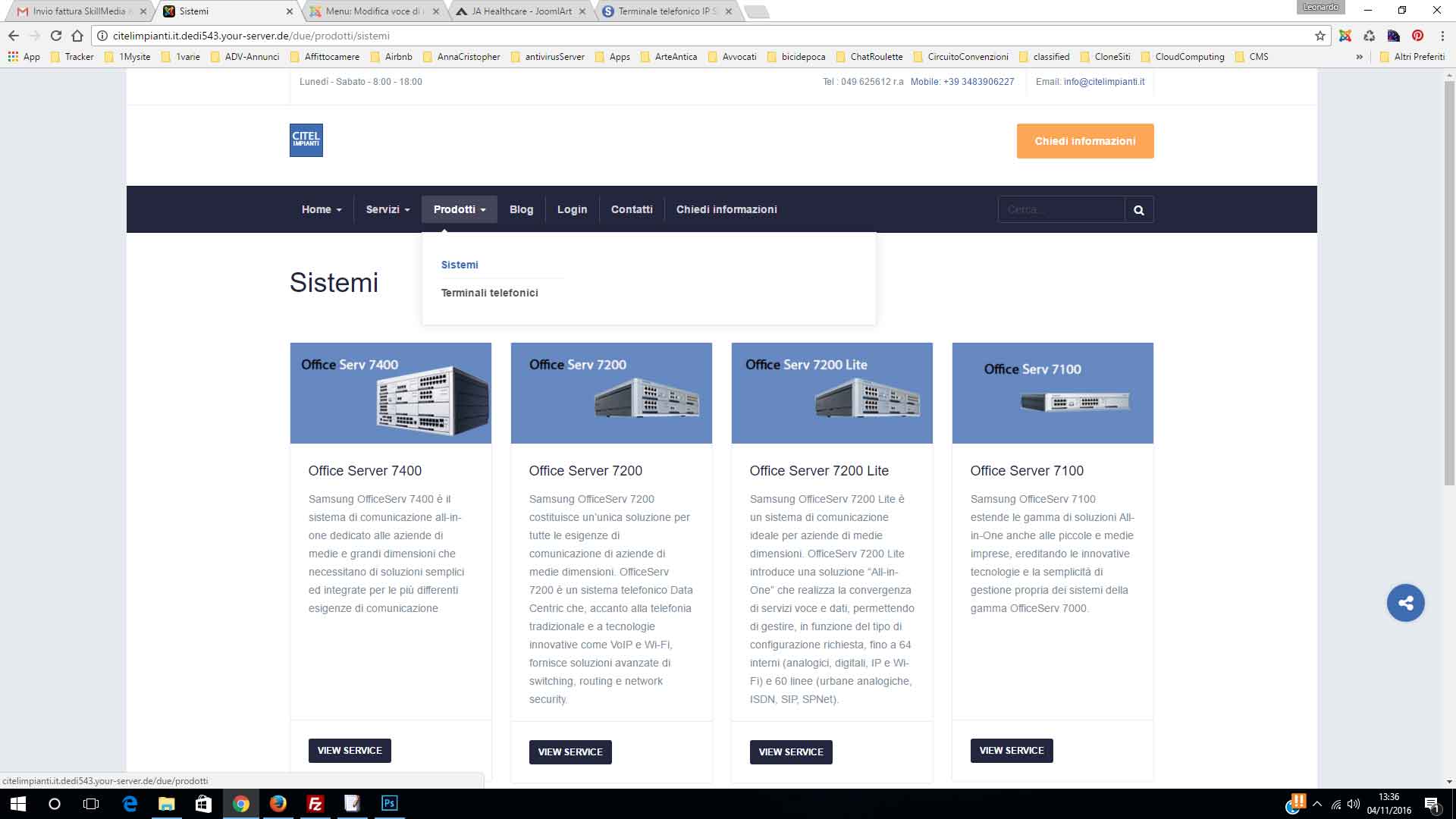Image resolution: width=1456 pixels, height=819 pixels.
Task: Click View Service under Office Server 7400
Action: (x=350, y=750)
